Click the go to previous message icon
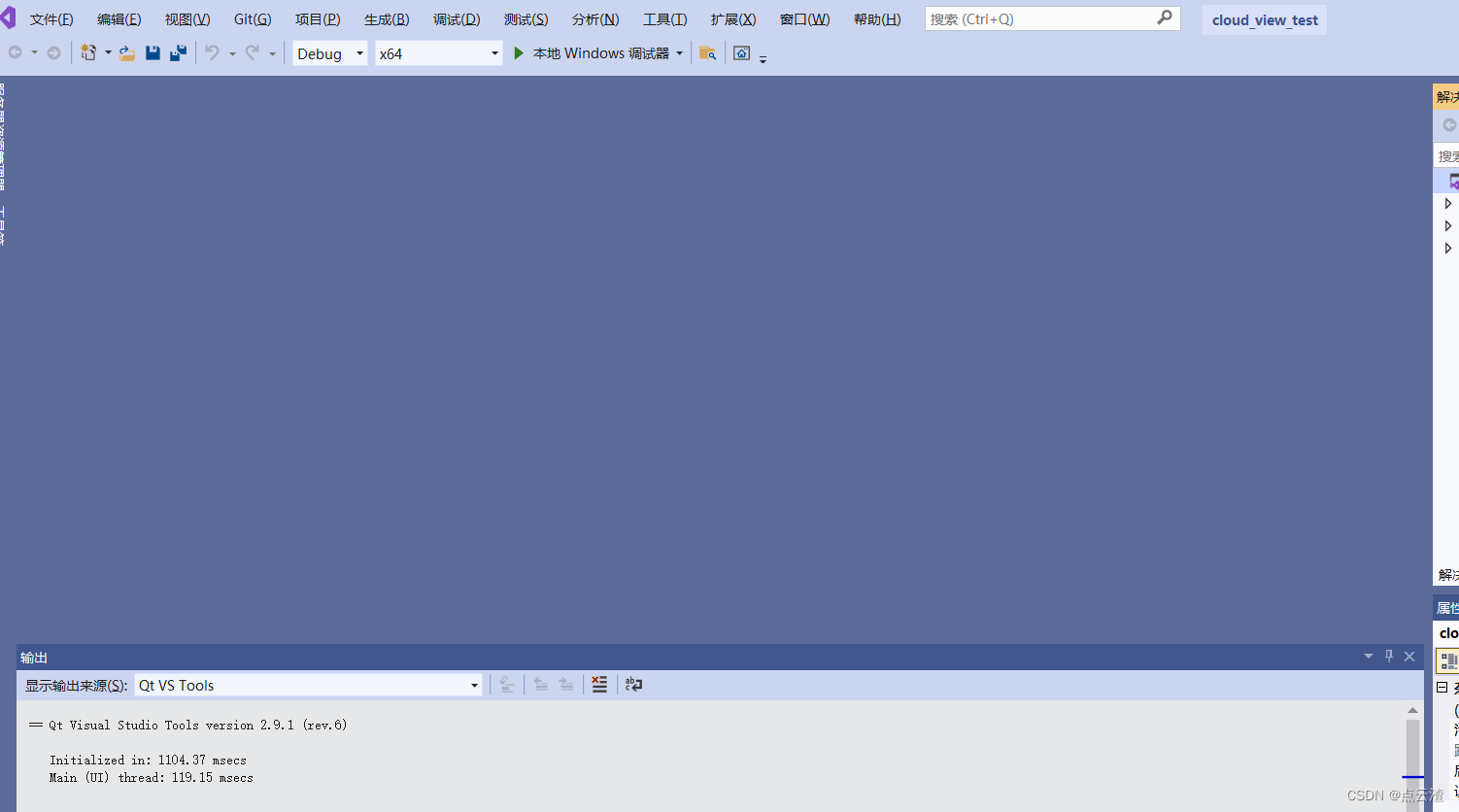 541,685
